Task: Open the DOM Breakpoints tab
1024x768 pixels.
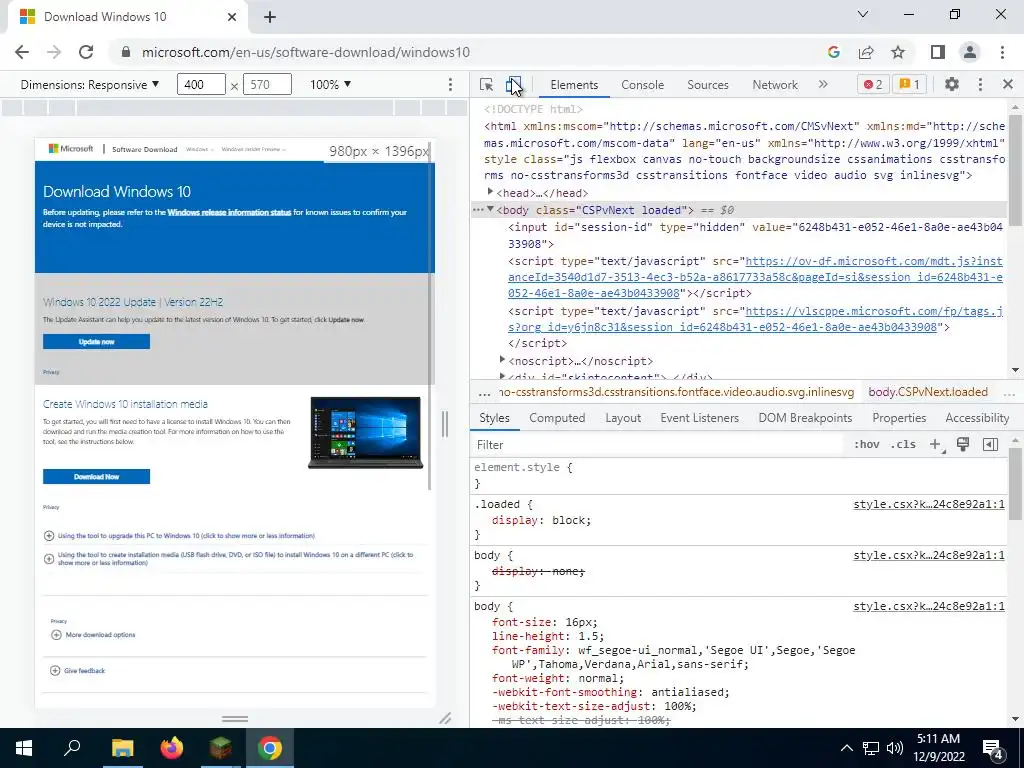Action: [x=805, y=418]
